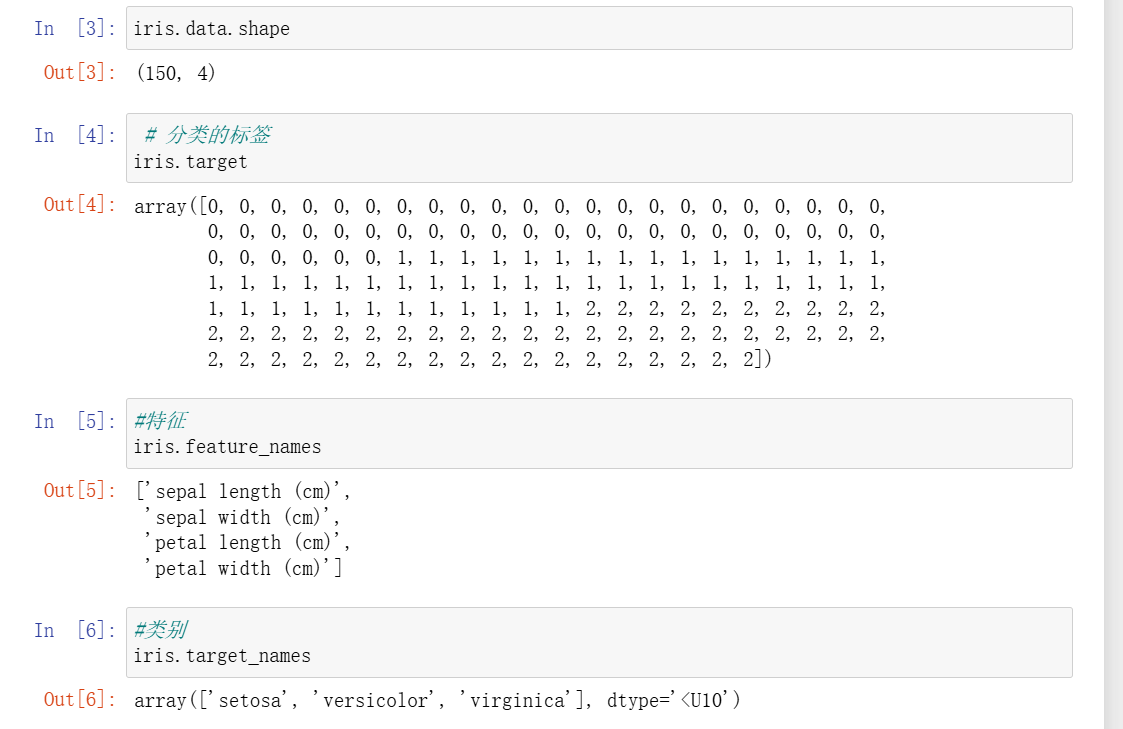Click the In [6] prompt label

pyautogui.click(x=74, y=630)
